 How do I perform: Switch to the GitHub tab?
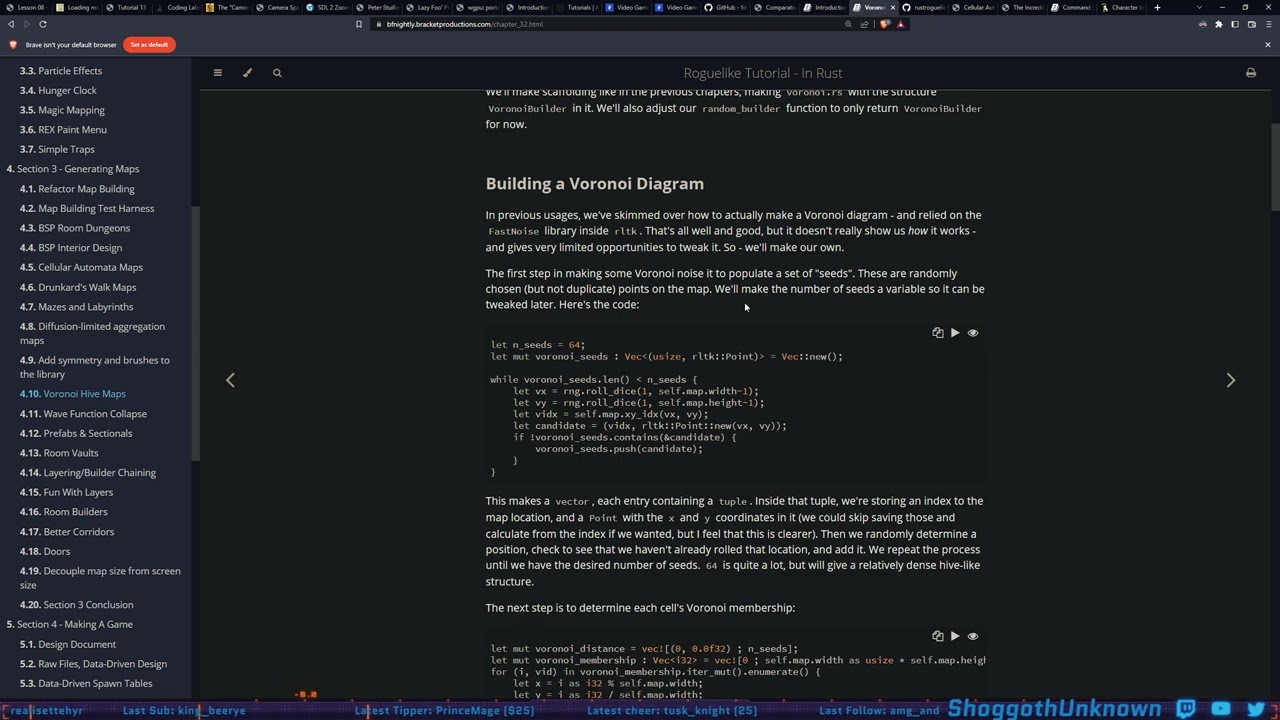727,7
